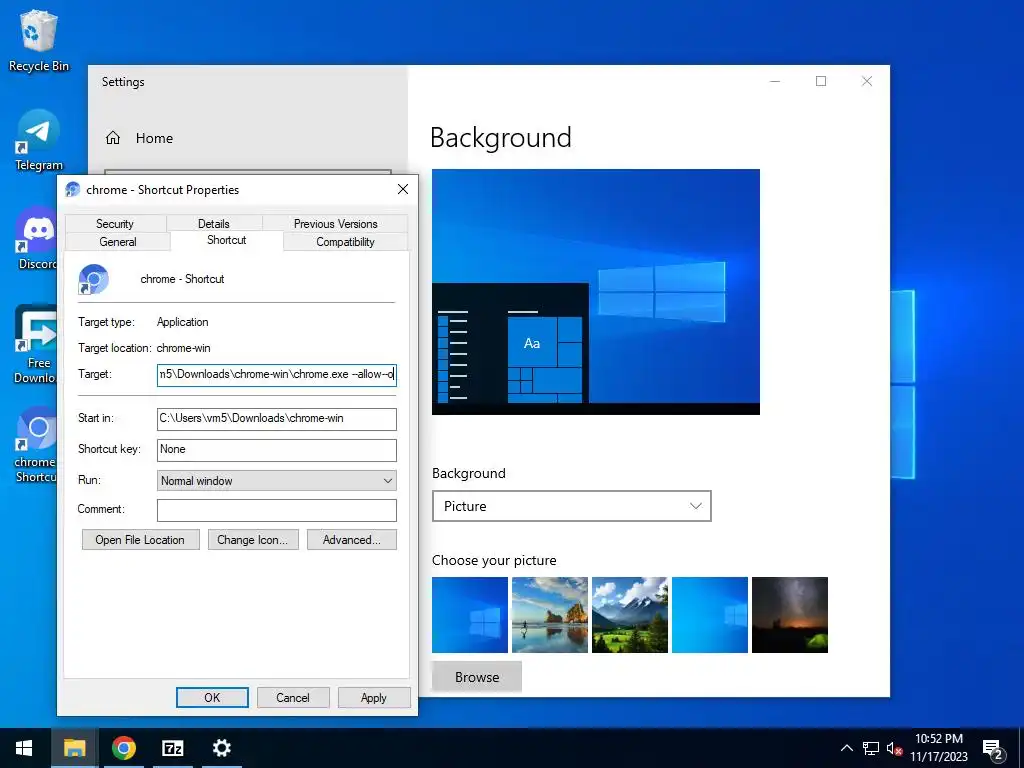Click Browse to choose a picture

click(x=477, y=677)
